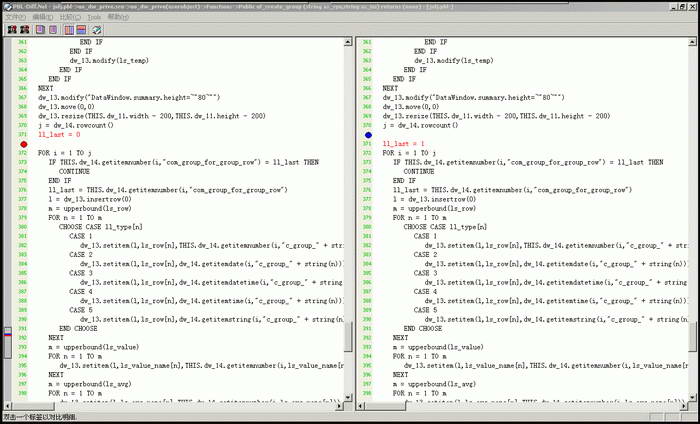Screen dimensions: 700x424
Task: Click right pane horizontal scrollbar left arrow
Action: (x=360, y=406)
